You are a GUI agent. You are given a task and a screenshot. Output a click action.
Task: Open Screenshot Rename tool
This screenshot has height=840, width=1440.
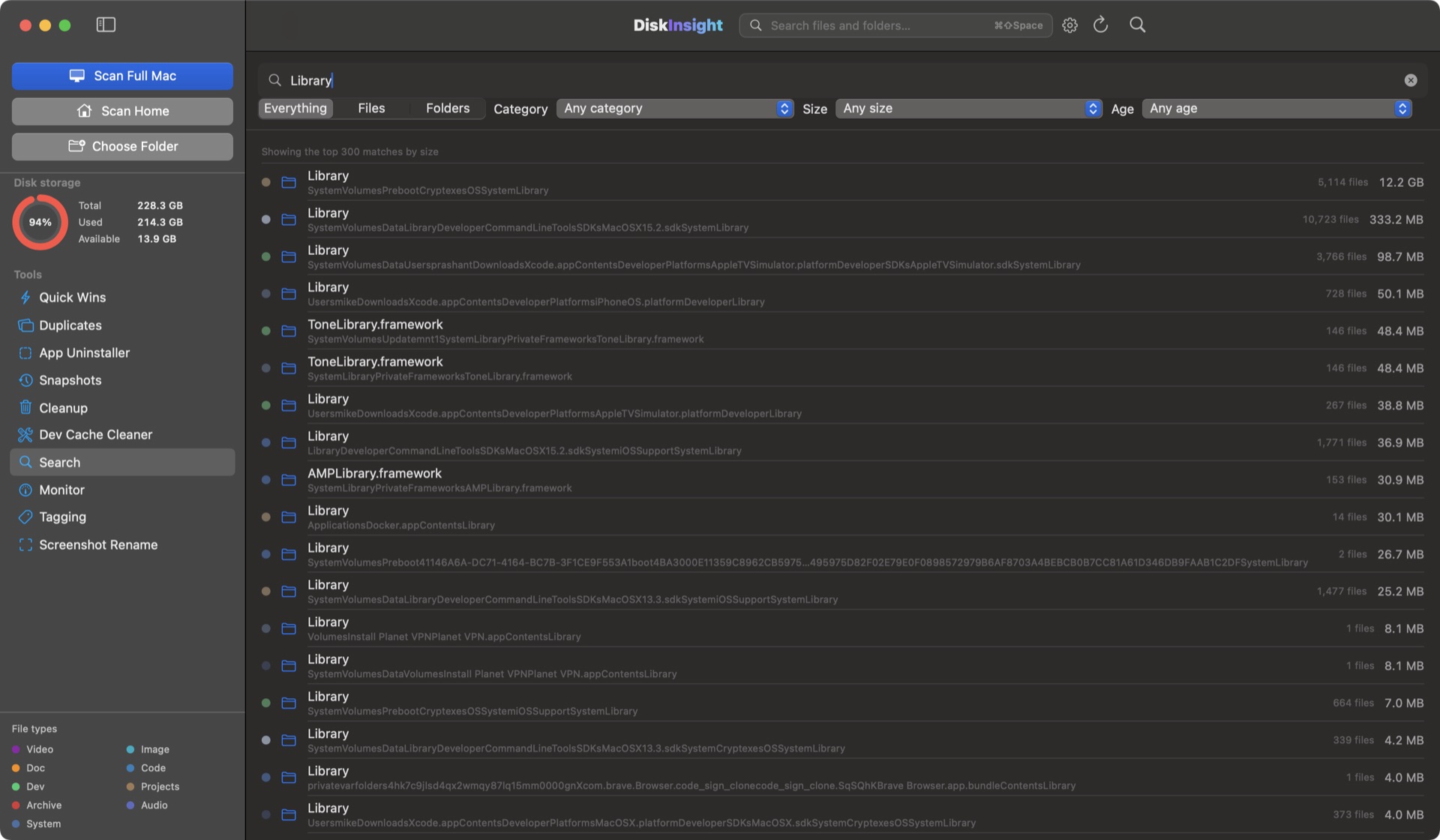(x=122, y=545)
